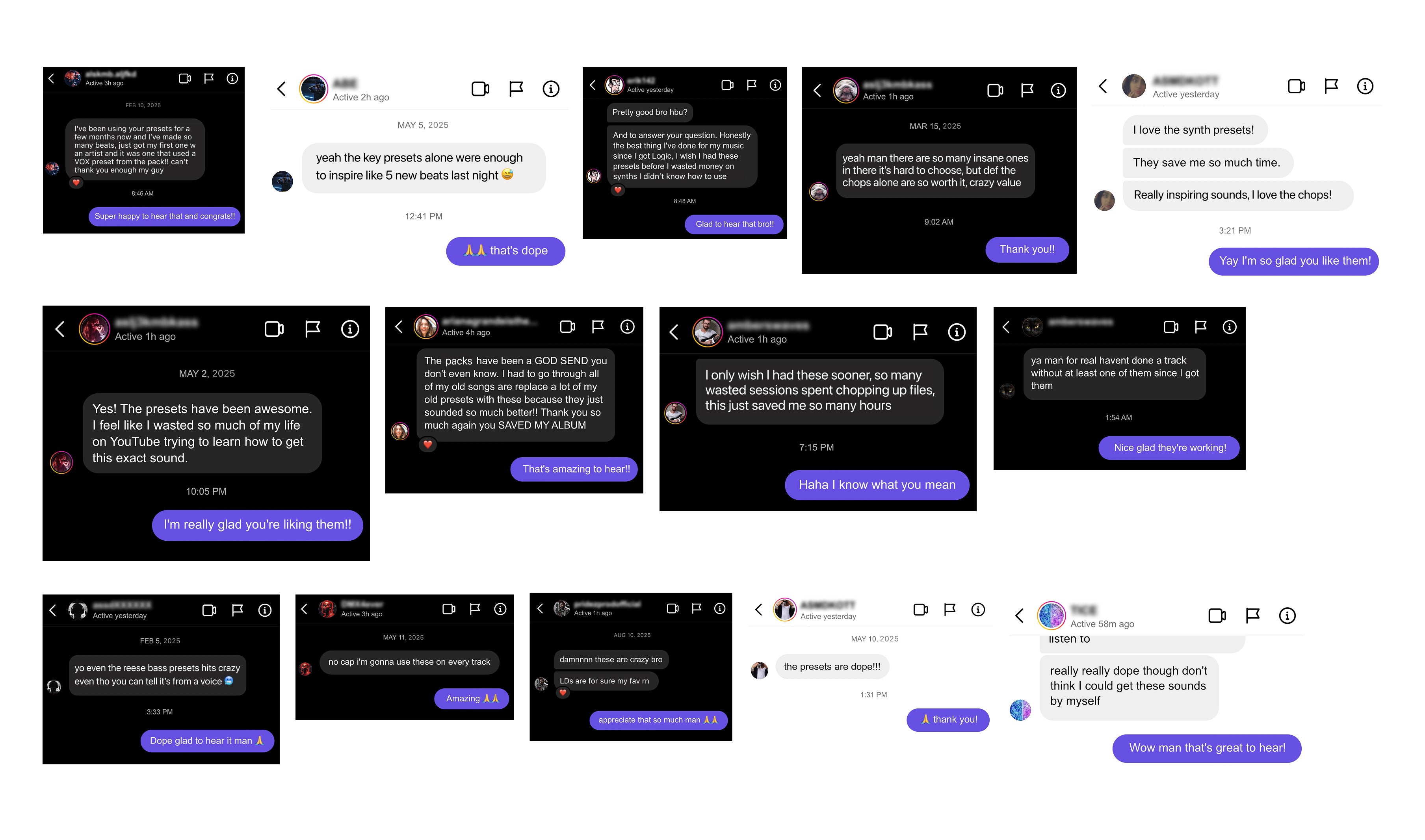
Task: Flag the AUG 10, 2025 conversation
Action: point(697,608)
